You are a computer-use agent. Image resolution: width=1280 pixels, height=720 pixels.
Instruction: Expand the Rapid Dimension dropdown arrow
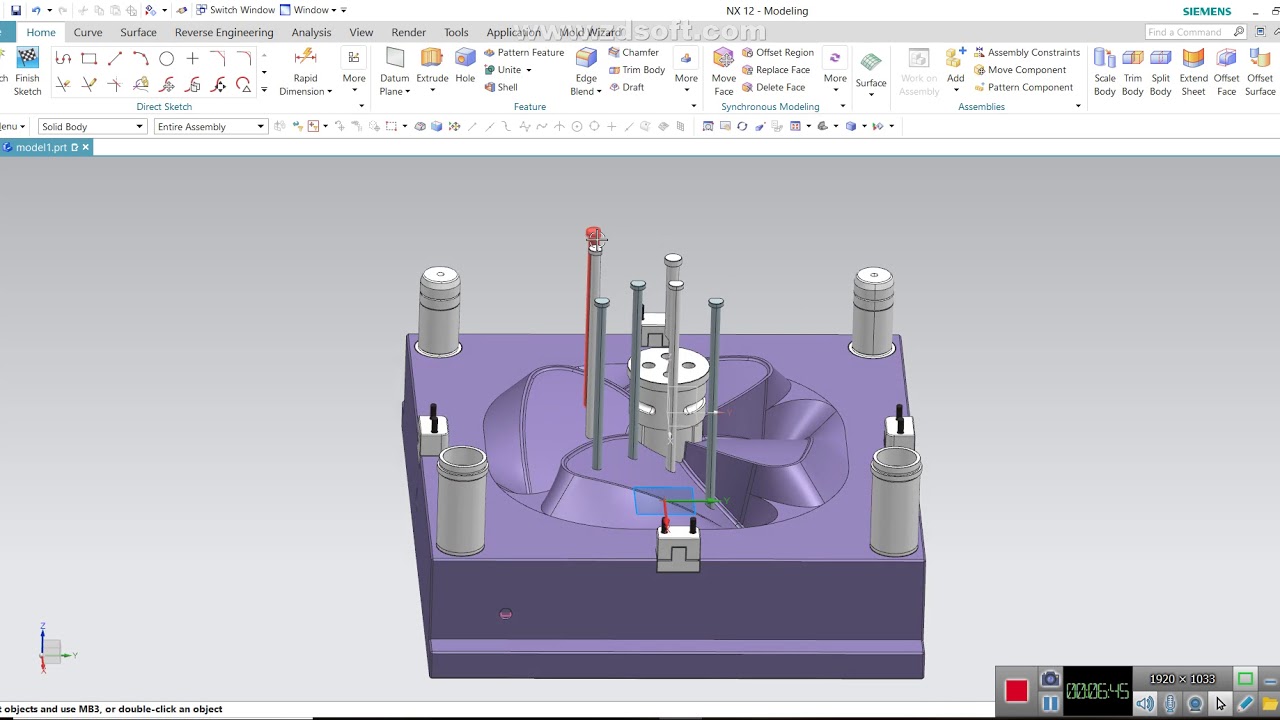329,92
